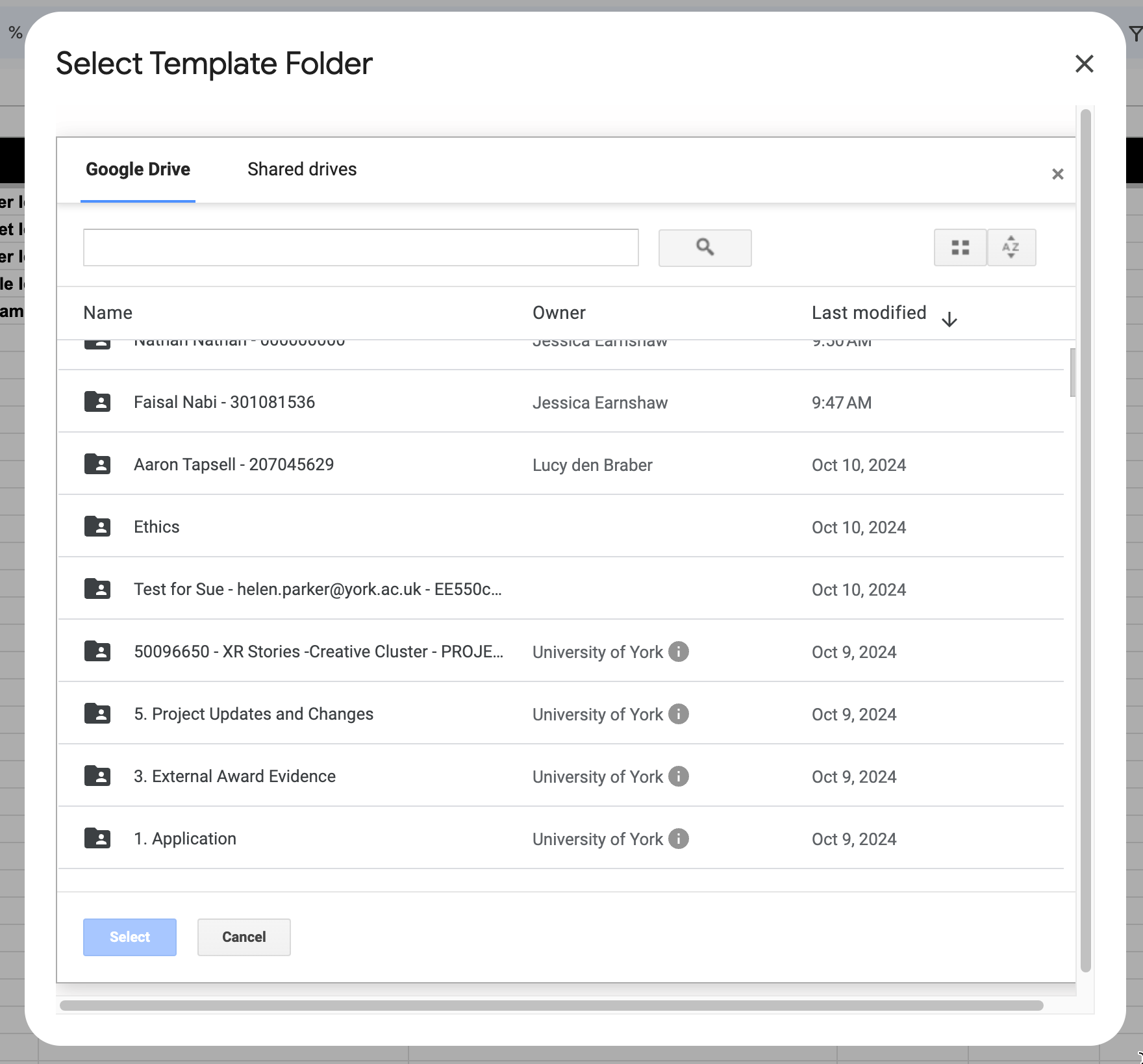Click info icon on XR Stories row
This screenshot has height=1064, width=1143.
679,652
